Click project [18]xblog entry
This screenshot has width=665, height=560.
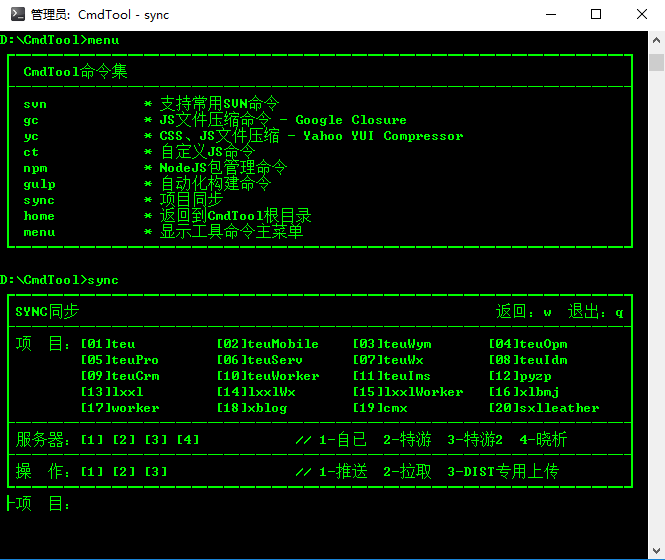click(251, 408)
